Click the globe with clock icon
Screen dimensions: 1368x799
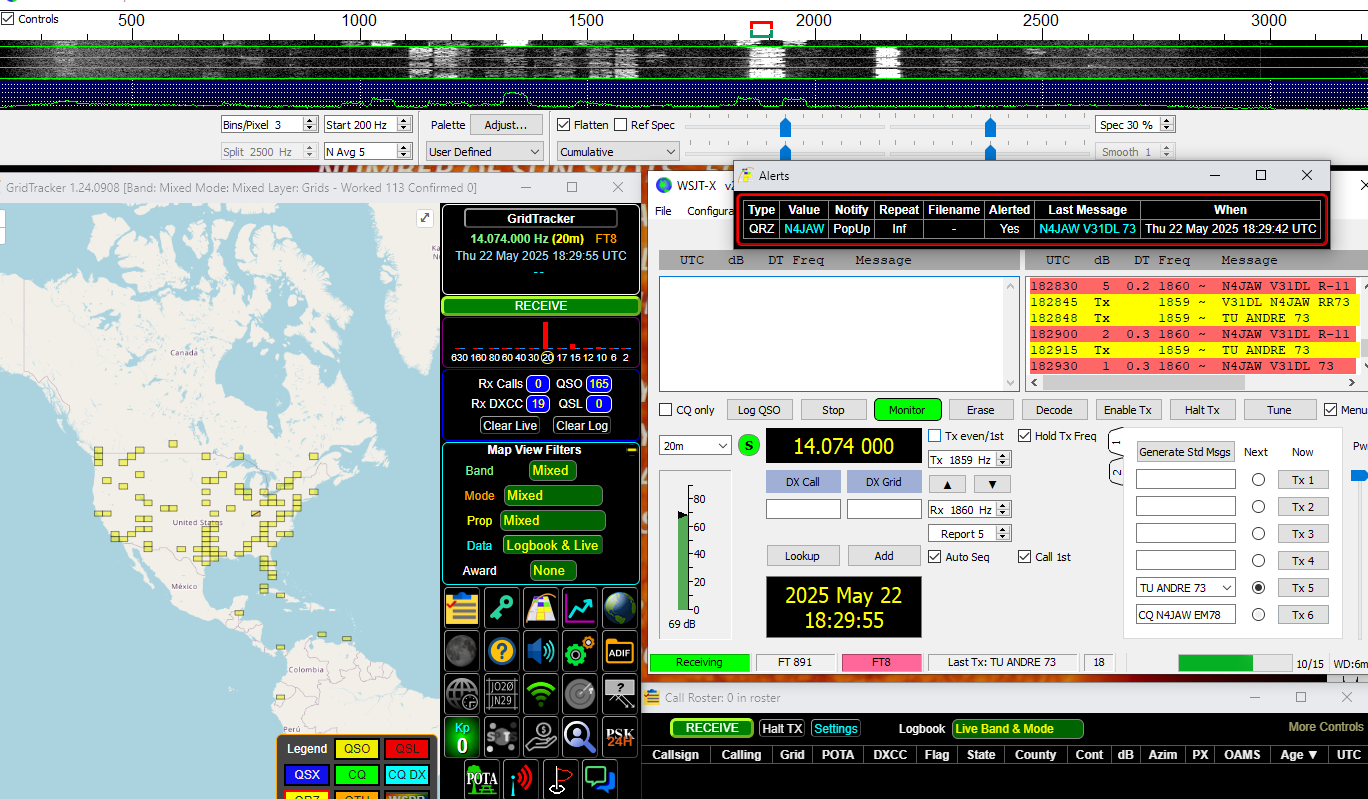pyautogui.click(x=462, y=693)
